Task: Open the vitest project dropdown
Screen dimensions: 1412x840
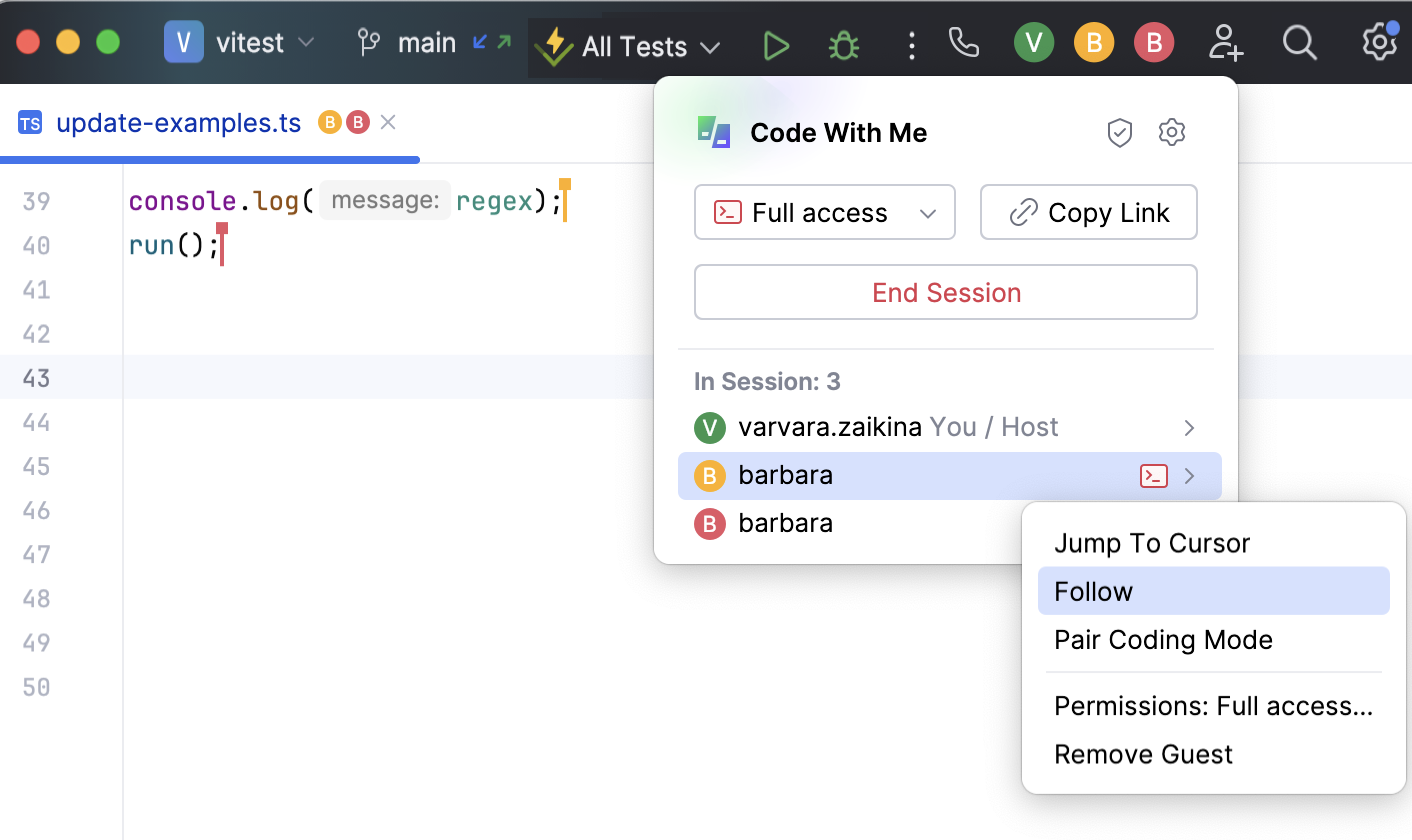Action: pyautogui.click(x=240, y=43)
